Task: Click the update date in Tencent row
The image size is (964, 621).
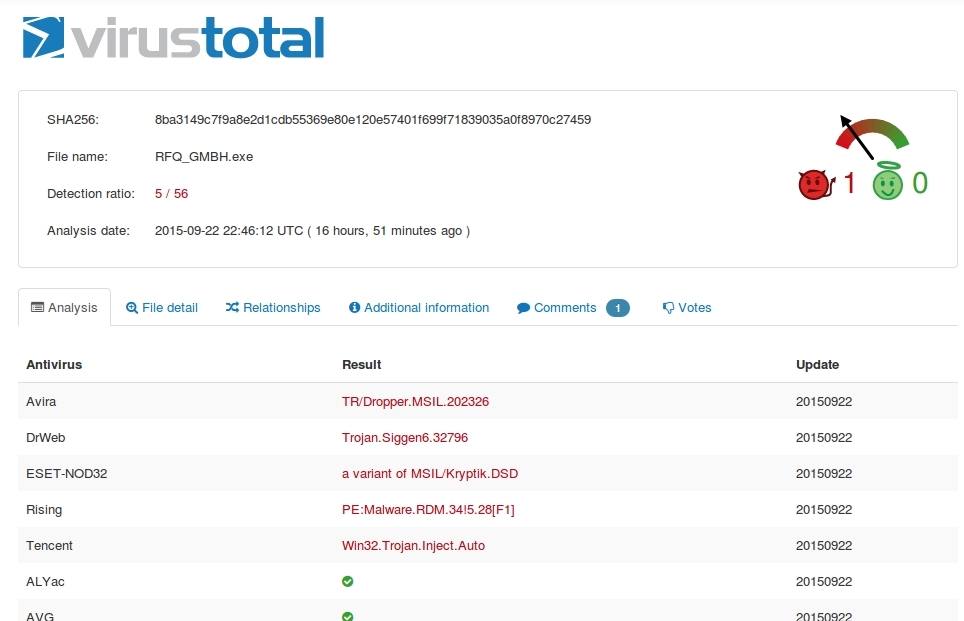Action: pos(824,545)
